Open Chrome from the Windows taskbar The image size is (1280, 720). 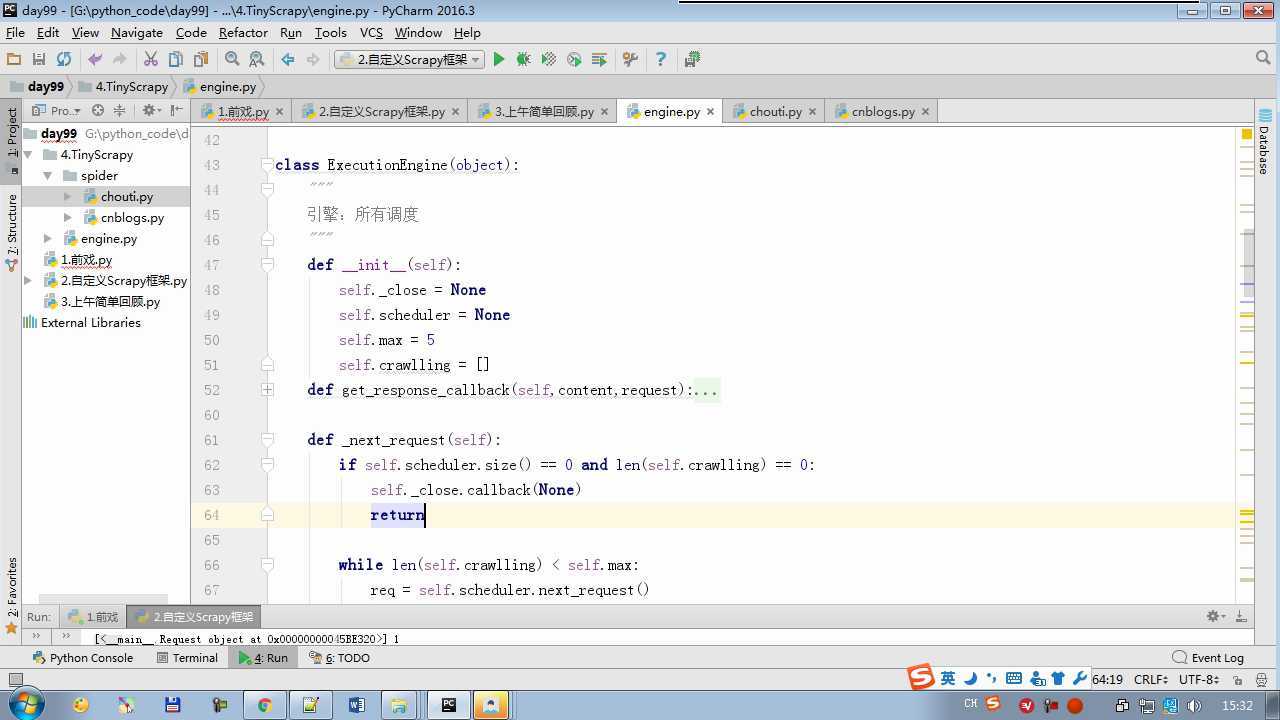click(264, 705)
